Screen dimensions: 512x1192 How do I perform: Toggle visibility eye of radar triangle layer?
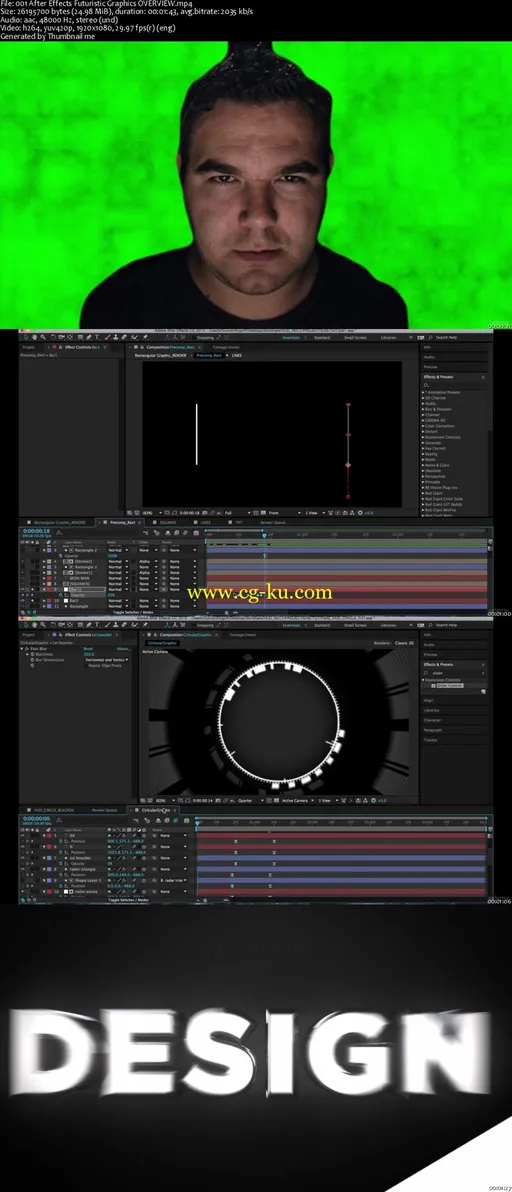(22, 869)
